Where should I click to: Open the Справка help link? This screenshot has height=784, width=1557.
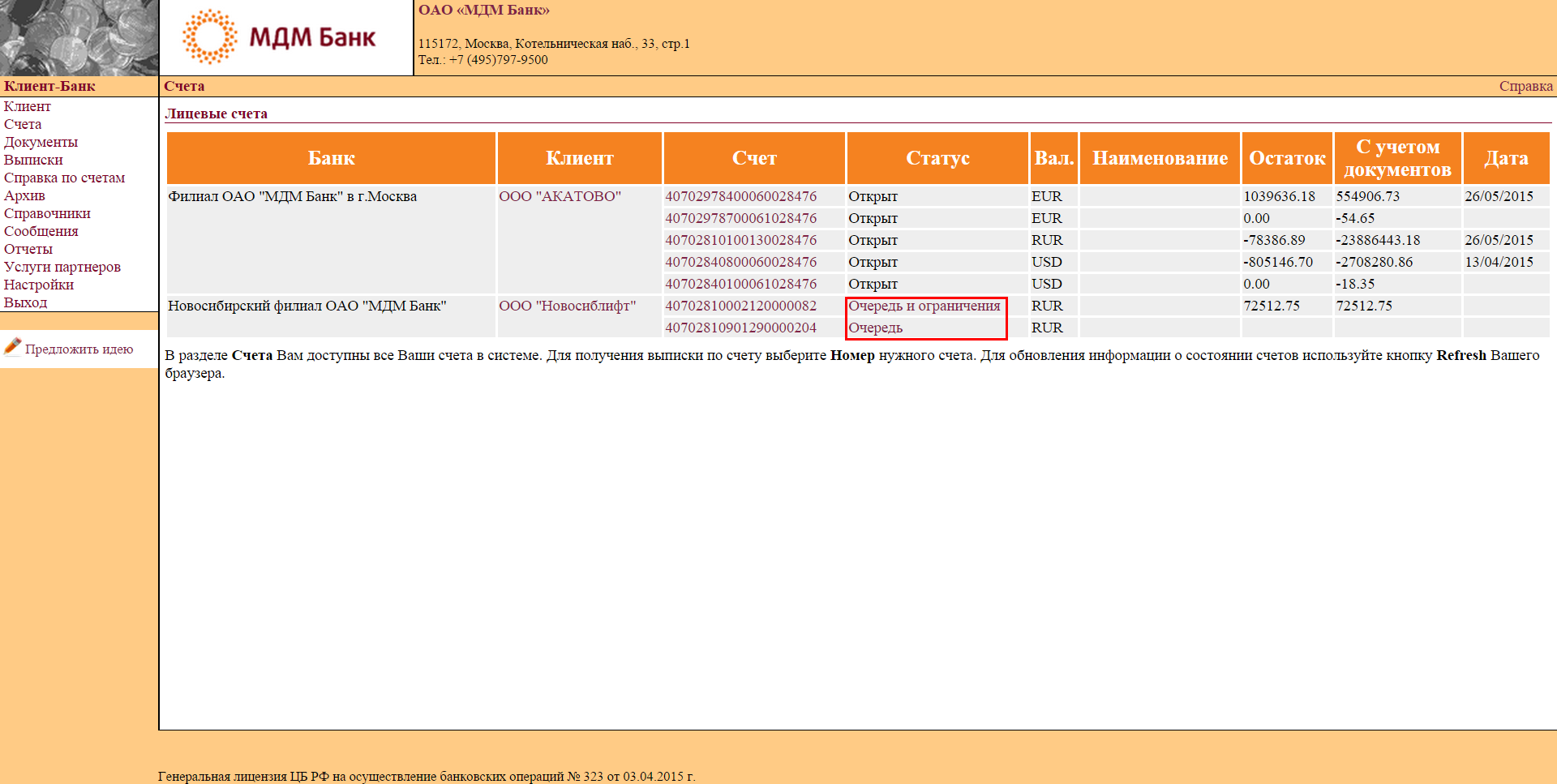(x=1525, y=86)
